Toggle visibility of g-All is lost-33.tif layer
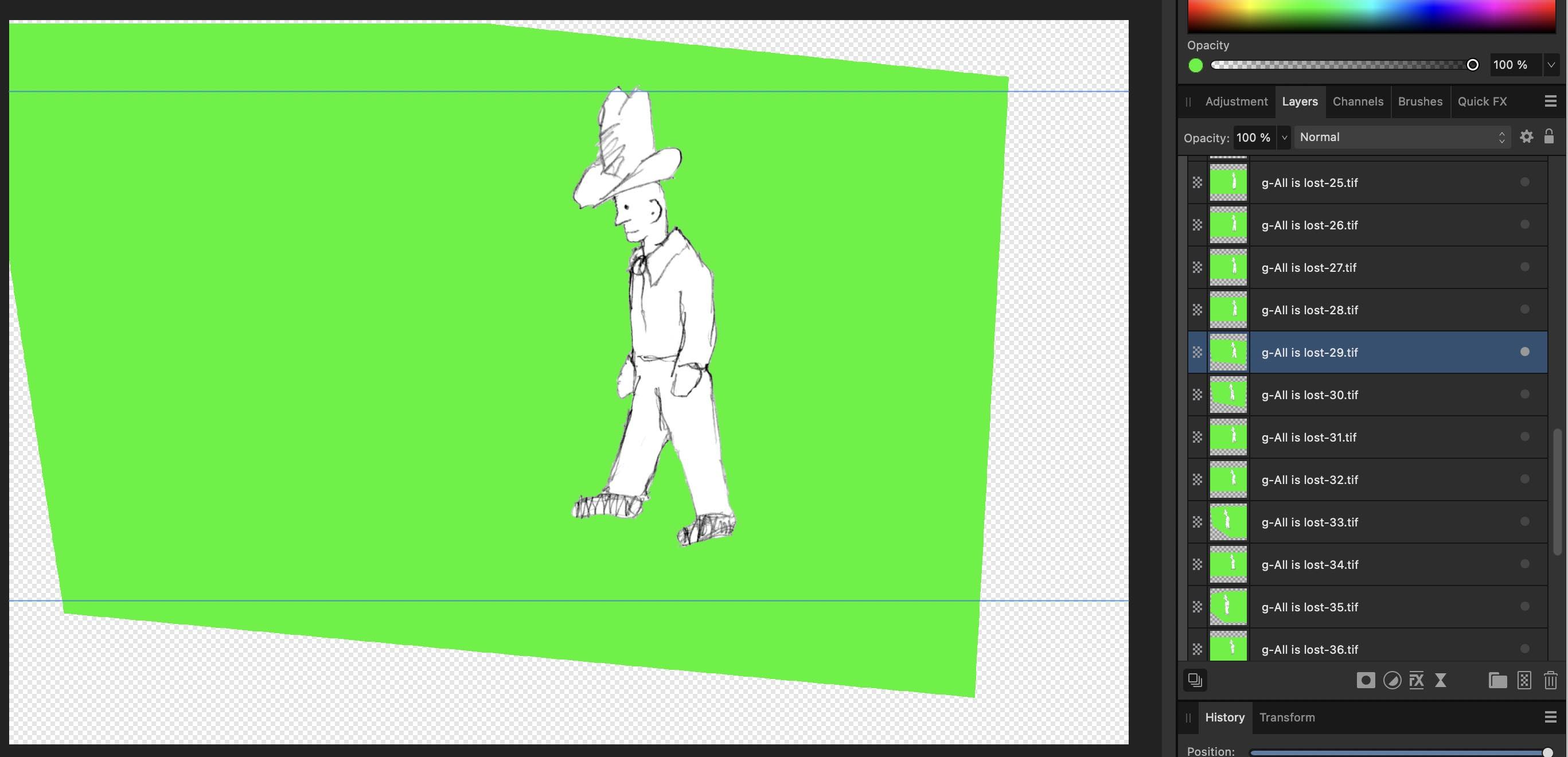Viewport: 1568px width, 757px height. click(1524, 521)
